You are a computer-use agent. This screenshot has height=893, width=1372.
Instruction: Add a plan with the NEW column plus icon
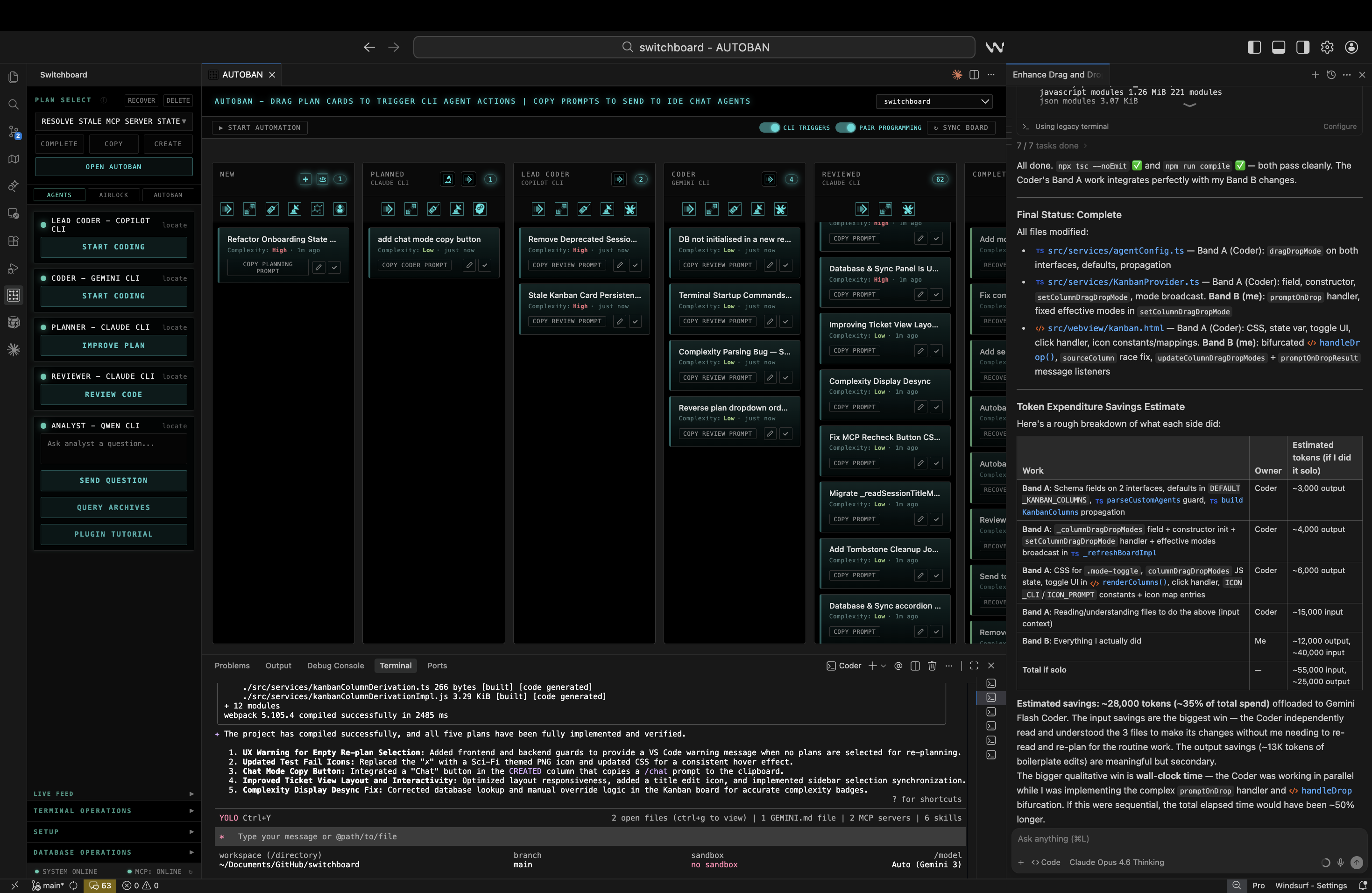[x=305, y=179]
